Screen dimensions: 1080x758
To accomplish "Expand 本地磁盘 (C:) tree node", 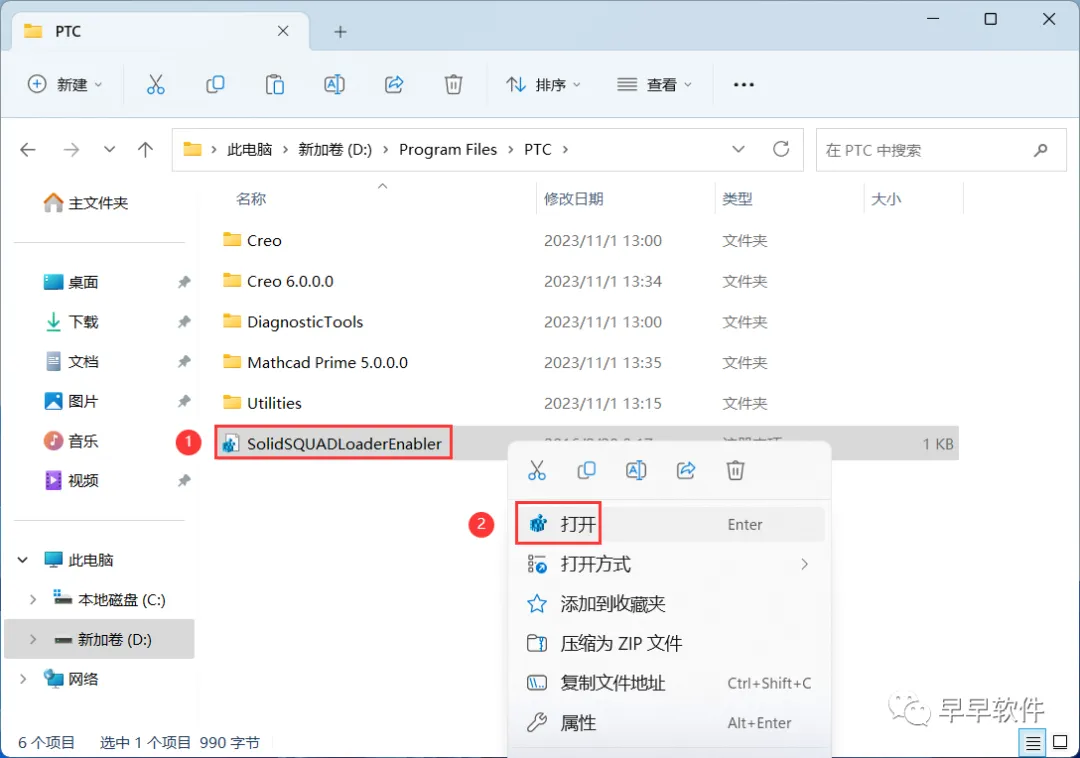I will [x=32, y=600].
